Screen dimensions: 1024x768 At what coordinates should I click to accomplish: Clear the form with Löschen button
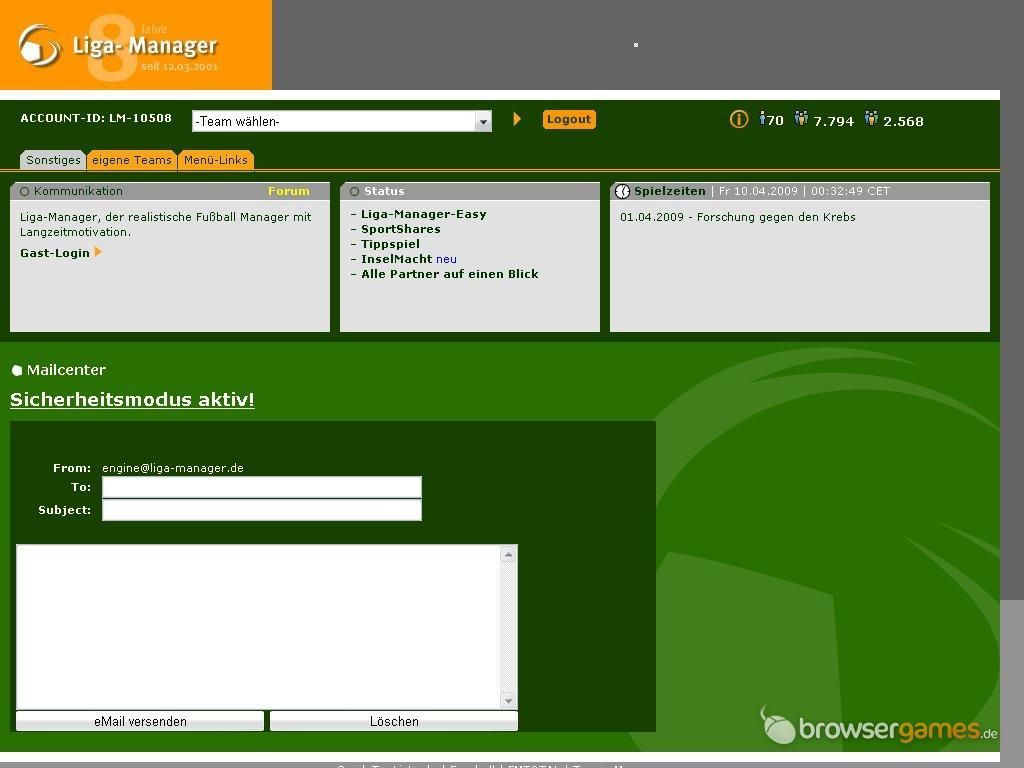click(394, 721)
